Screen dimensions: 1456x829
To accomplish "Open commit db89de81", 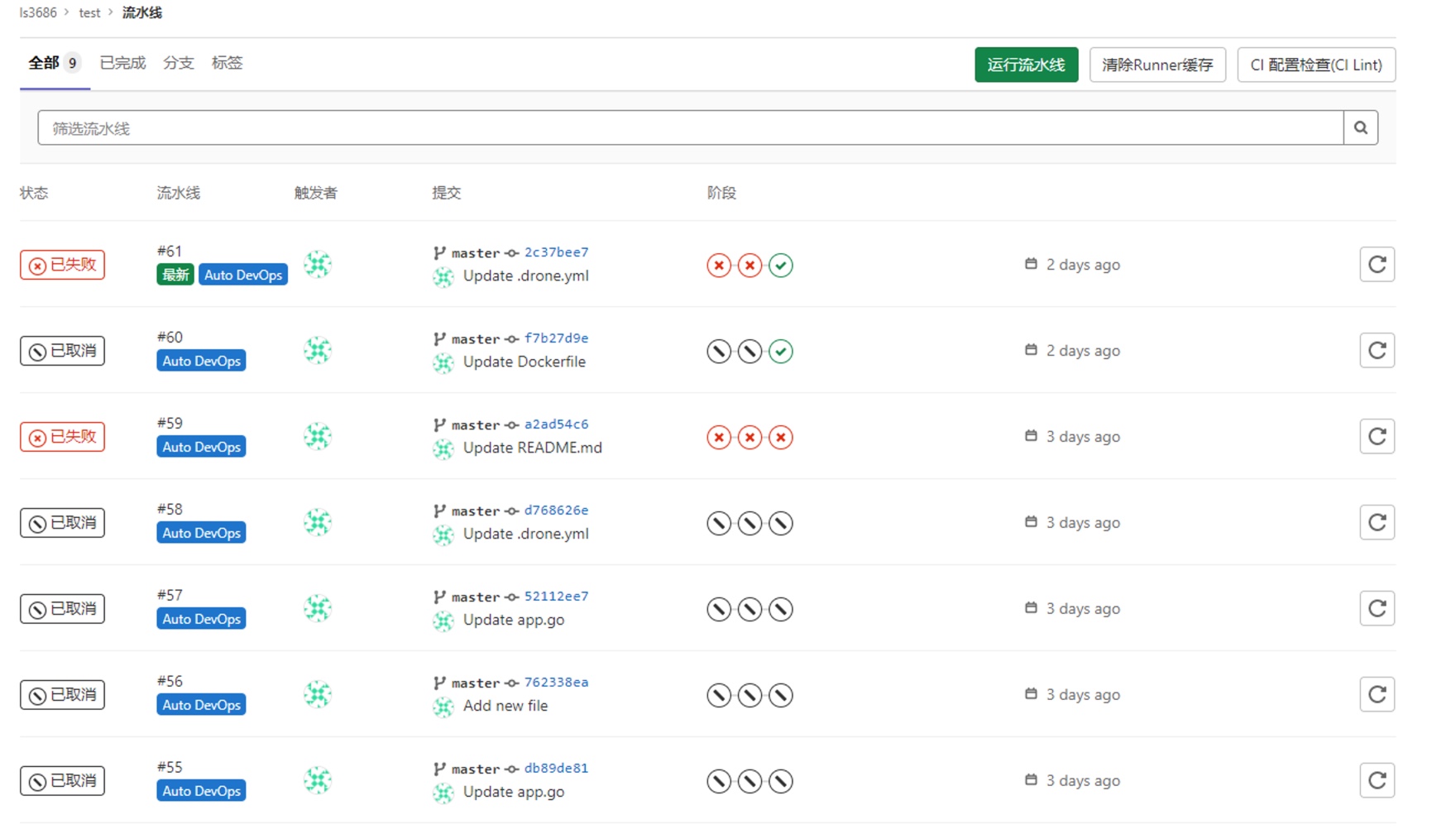I will 556,769.
